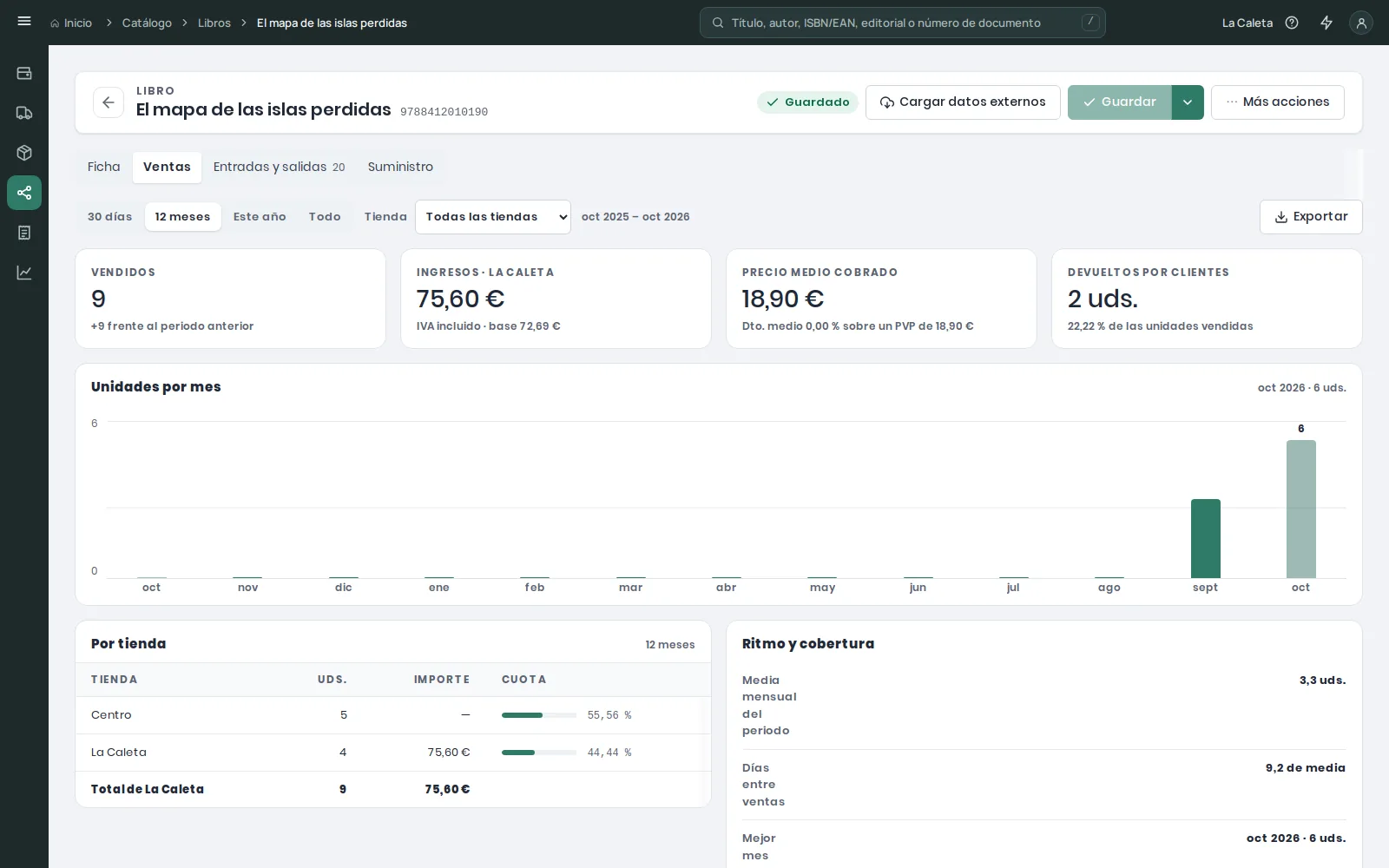Click the Centro quota progress bar
This screenshot has width=1389, height=868.
[x=539, y=715]
